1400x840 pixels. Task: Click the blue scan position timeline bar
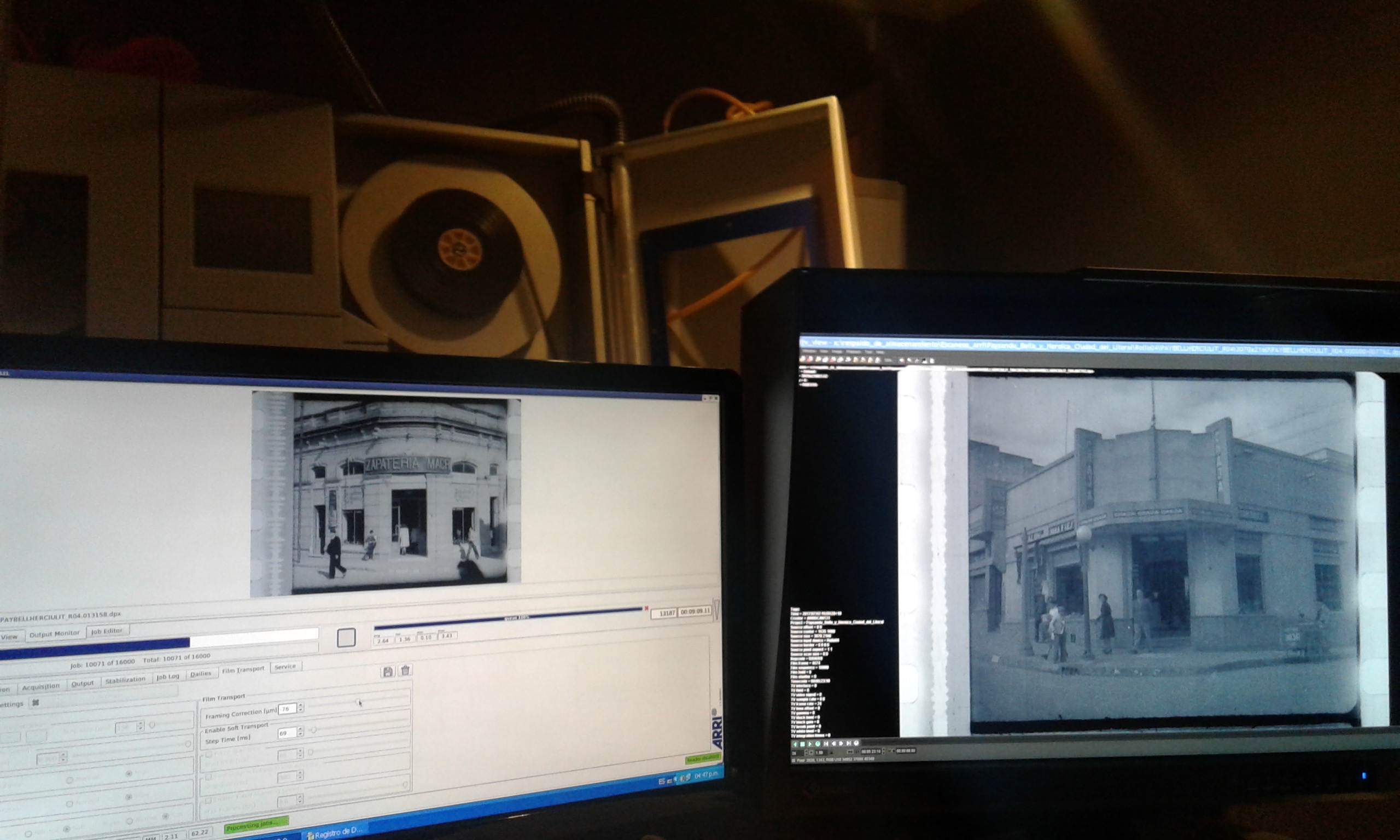[x=508, y=618]
